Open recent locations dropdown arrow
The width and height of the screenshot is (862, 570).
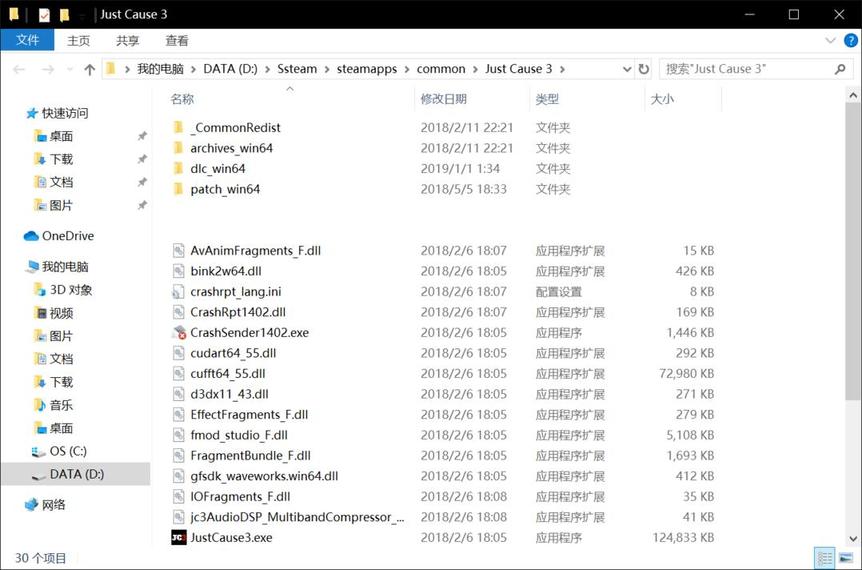[x=70, y=69]
